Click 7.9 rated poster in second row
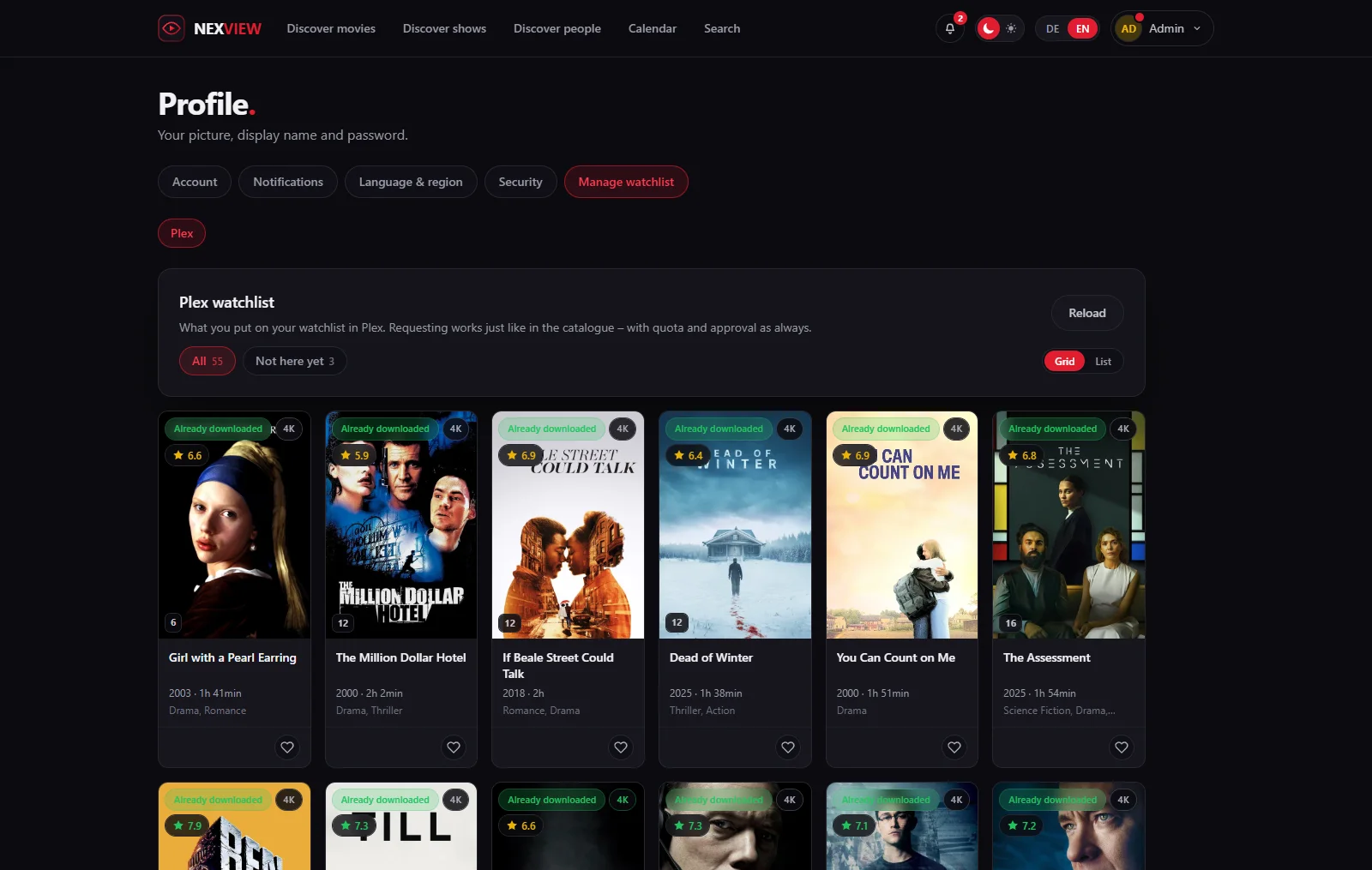 (234, 826)
